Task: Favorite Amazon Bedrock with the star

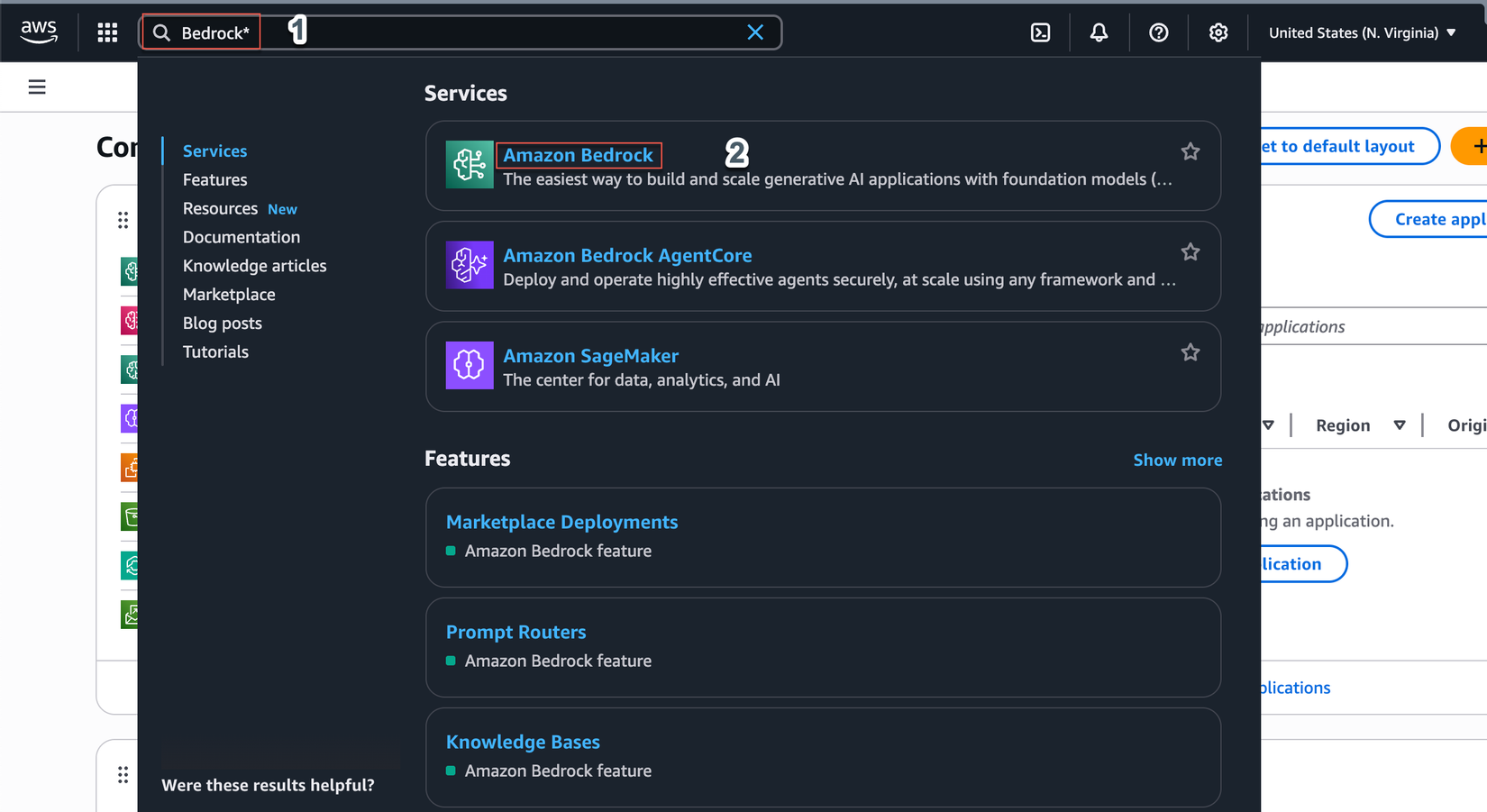Action: [x=1190, y=151]
